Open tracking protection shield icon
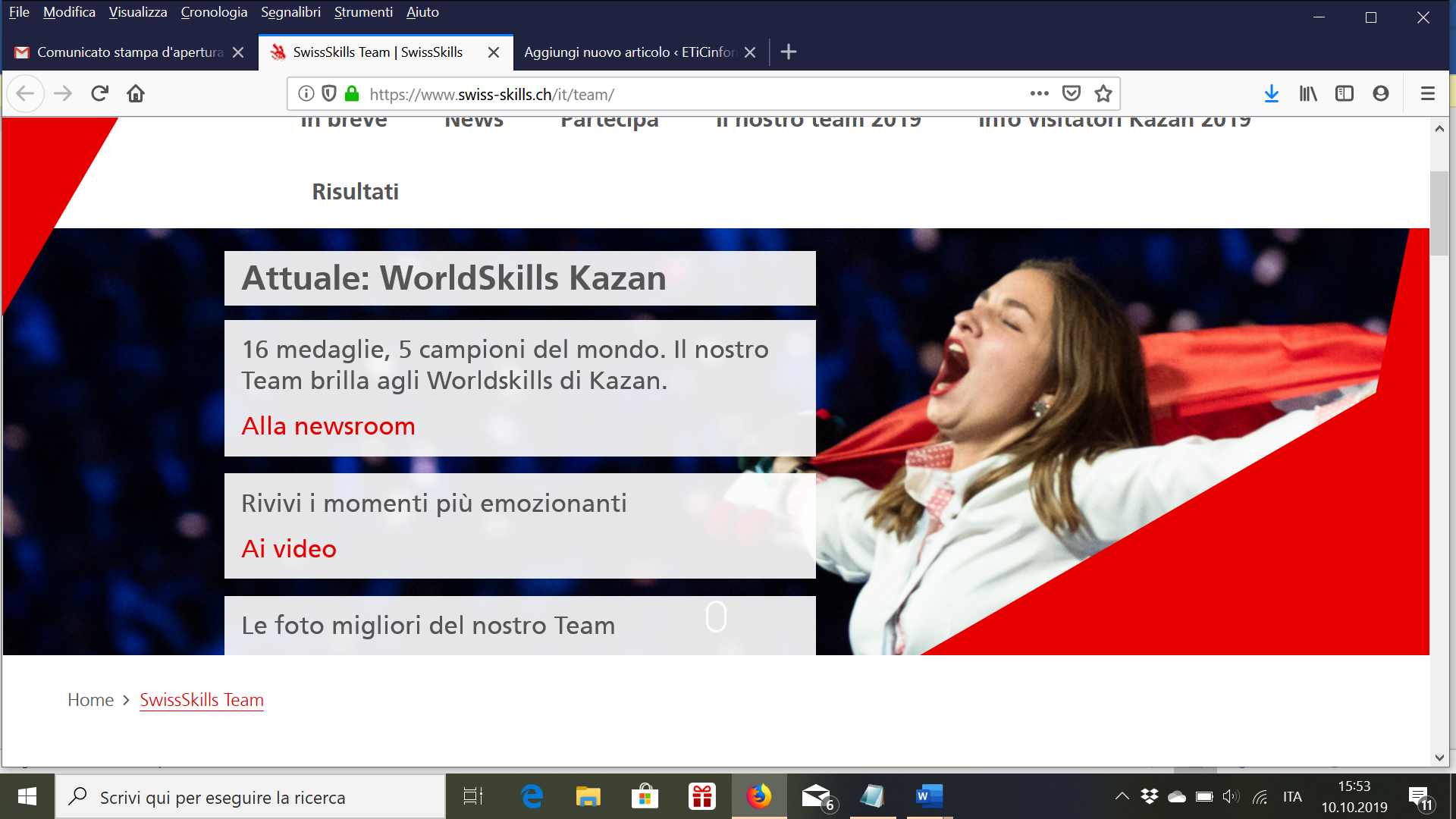 [x=329, y=94]
